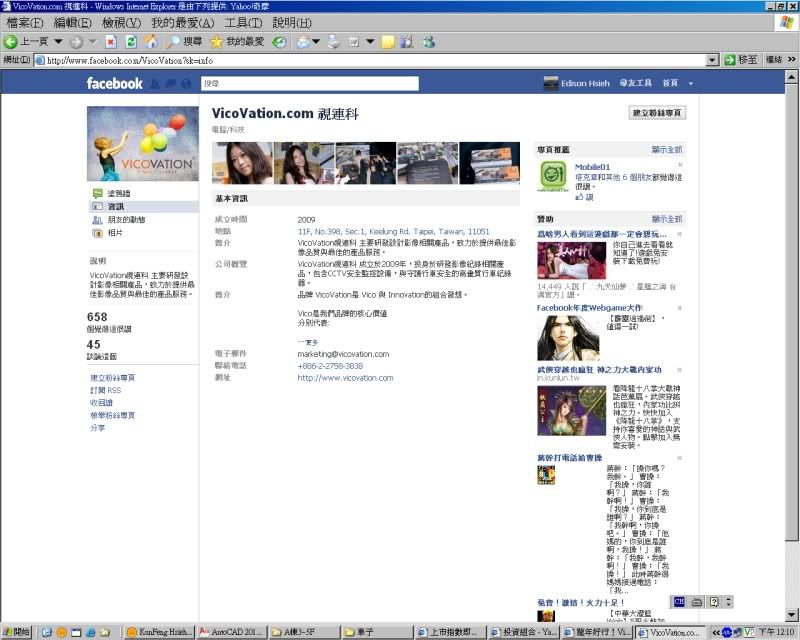Expand the Edit icon dropdown arrow
The width and height of the screenshot is (800, 640).
pos(370,42)
